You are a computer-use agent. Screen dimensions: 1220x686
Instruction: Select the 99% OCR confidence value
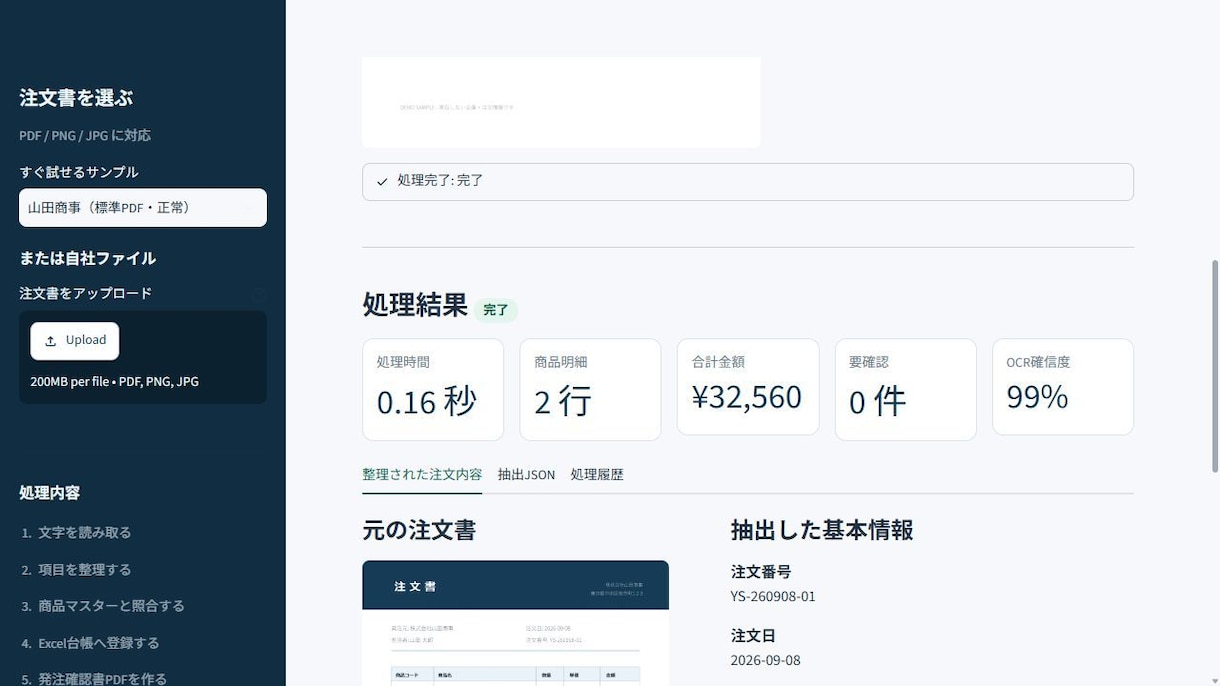click(x=1037, y=397)
